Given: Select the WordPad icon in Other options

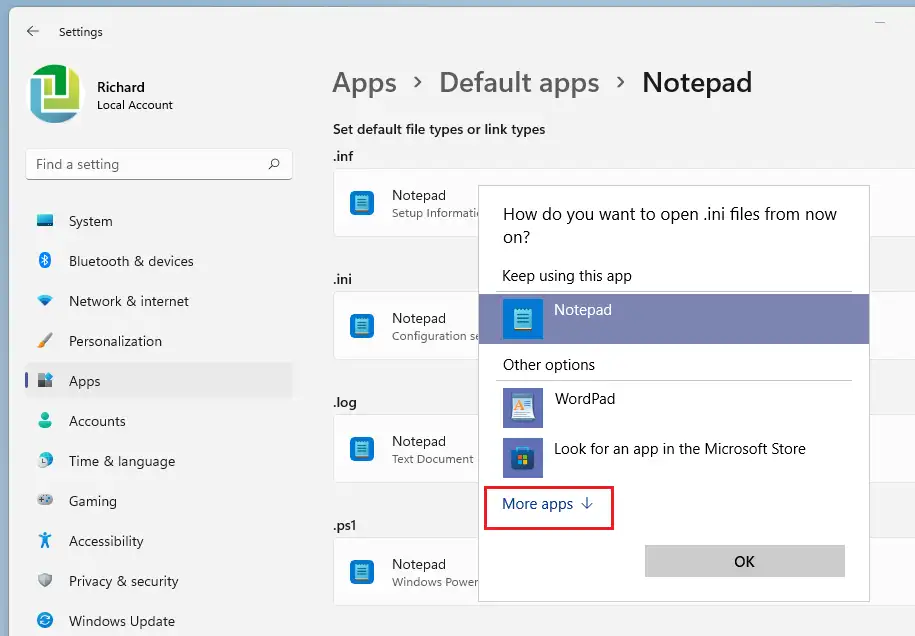Looking at the screenshot, I should click(x=523, y=408).
